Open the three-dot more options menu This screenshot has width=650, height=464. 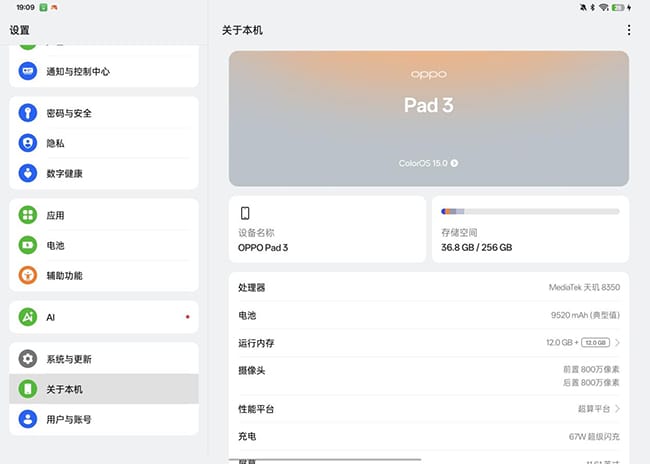tap(628, 31)
